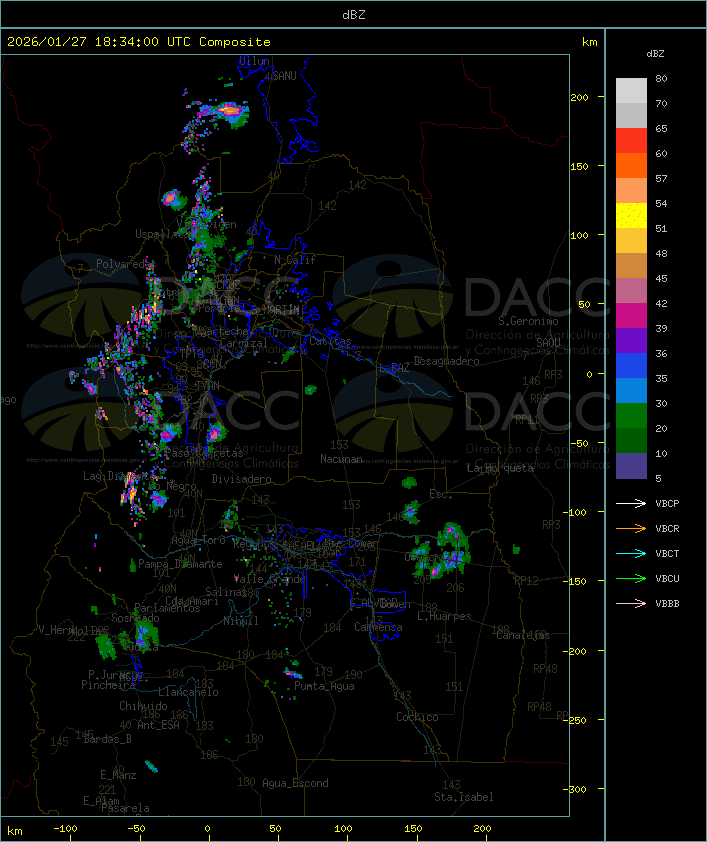Click the -100 tick on horizontal axis
The height and width of the screenshot is (842, 707).
[x=65, y=829]
